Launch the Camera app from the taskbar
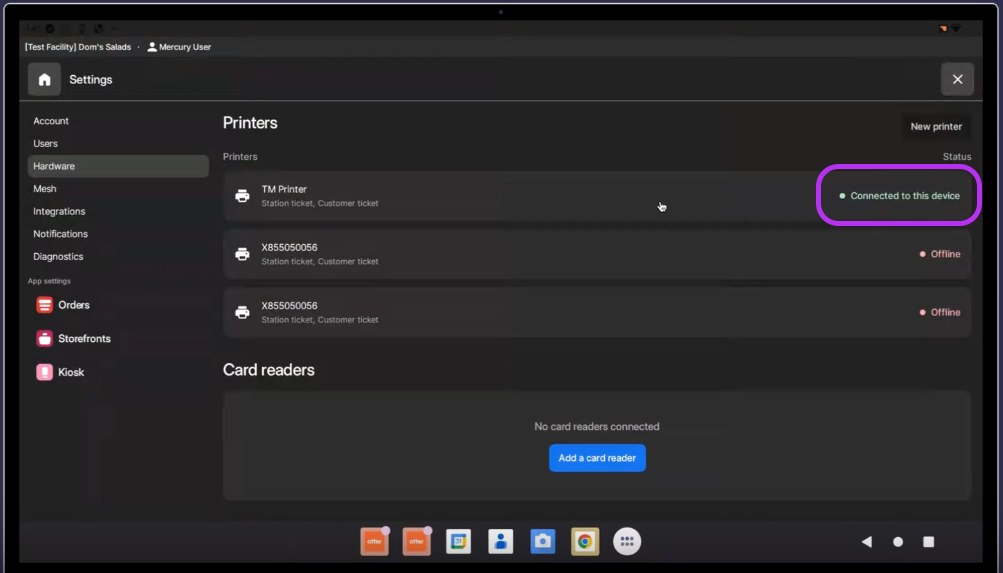Screen dimensions: 1003x573 click(542, 541)
